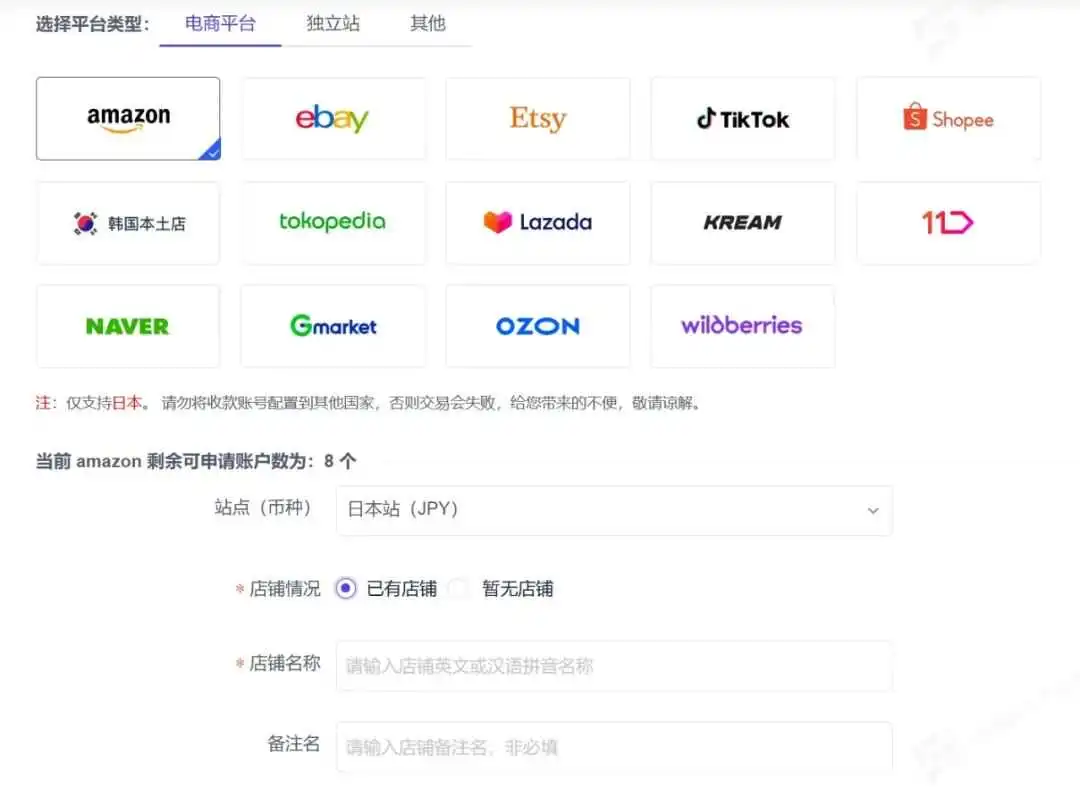Image resolution: width=1080 pixels, height=797 pixels.
Task: Pick the 11street platform card
Action: point(948,222)
